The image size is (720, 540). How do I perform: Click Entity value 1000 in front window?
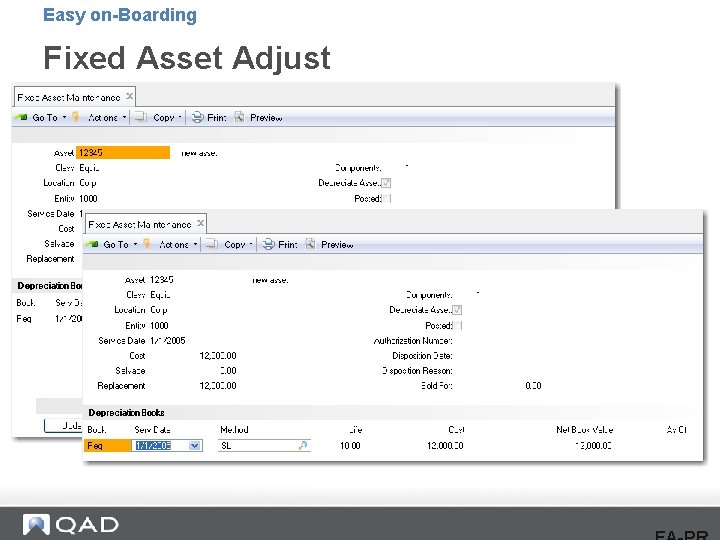[159, 326]
